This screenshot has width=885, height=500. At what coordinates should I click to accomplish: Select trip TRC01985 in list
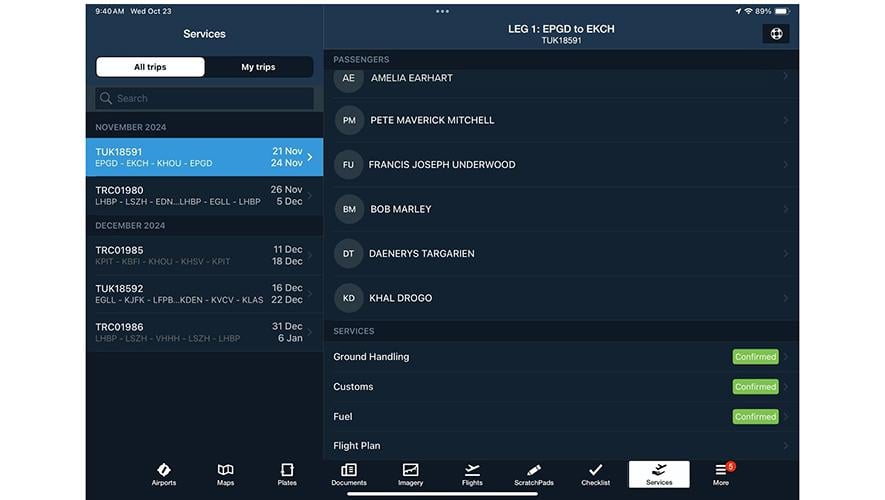[x=204, y=255]
